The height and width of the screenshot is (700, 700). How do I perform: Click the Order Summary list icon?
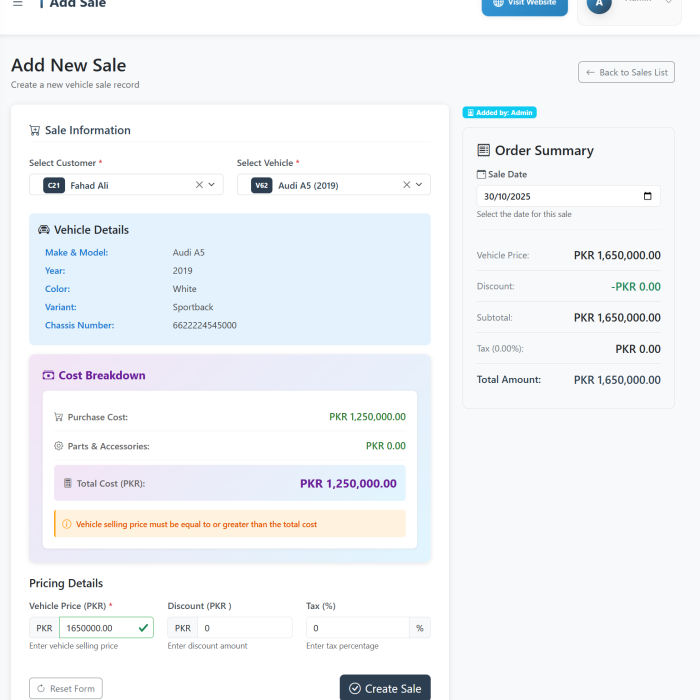point(484,151)
